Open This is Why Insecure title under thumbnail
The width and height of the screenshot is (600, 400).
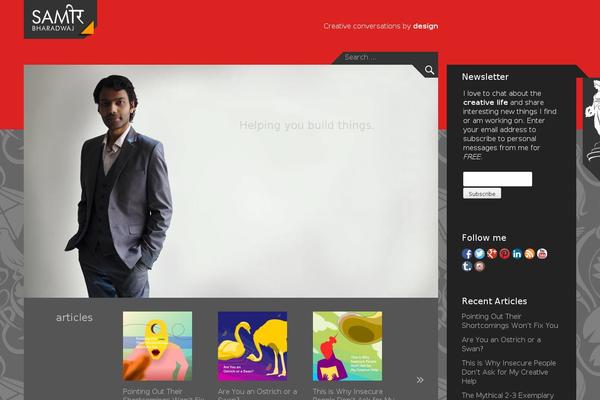[353, 394]
